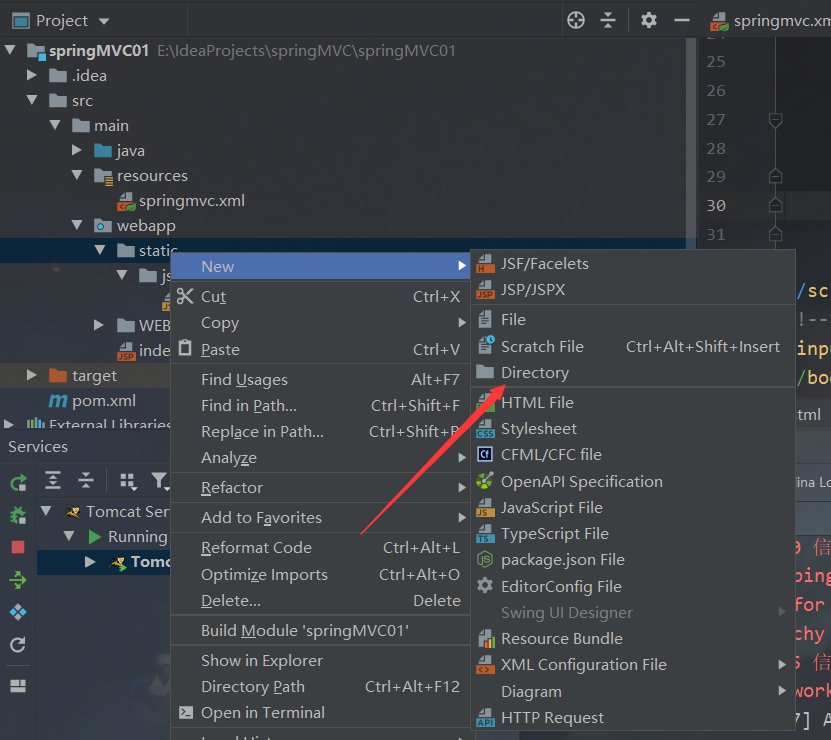Choose Paste from the context menu

click(320, 349)
